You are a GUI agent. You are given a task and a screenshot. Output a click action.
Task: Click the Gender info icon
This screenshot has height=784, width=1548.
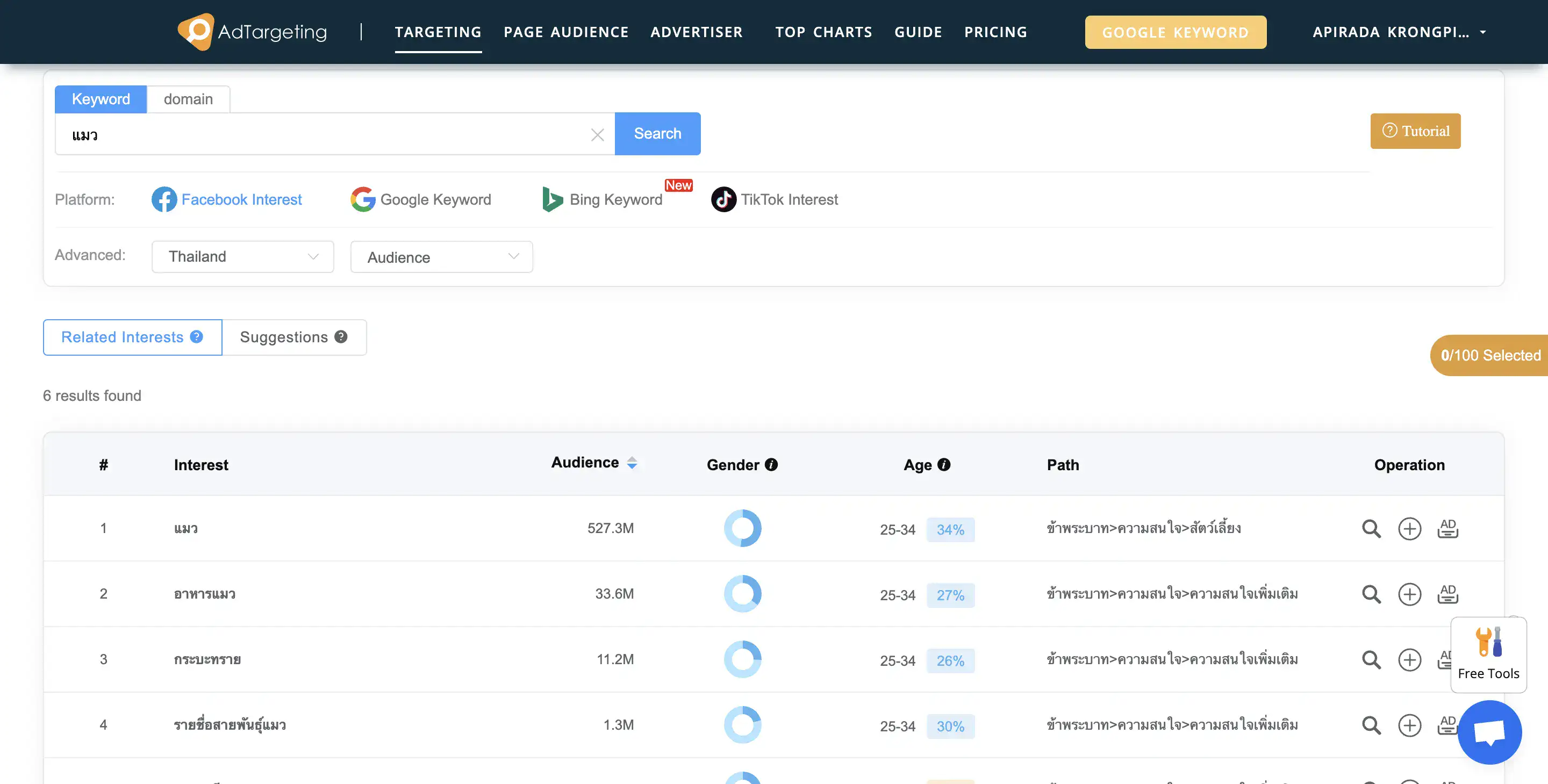[x=771, y=464]
